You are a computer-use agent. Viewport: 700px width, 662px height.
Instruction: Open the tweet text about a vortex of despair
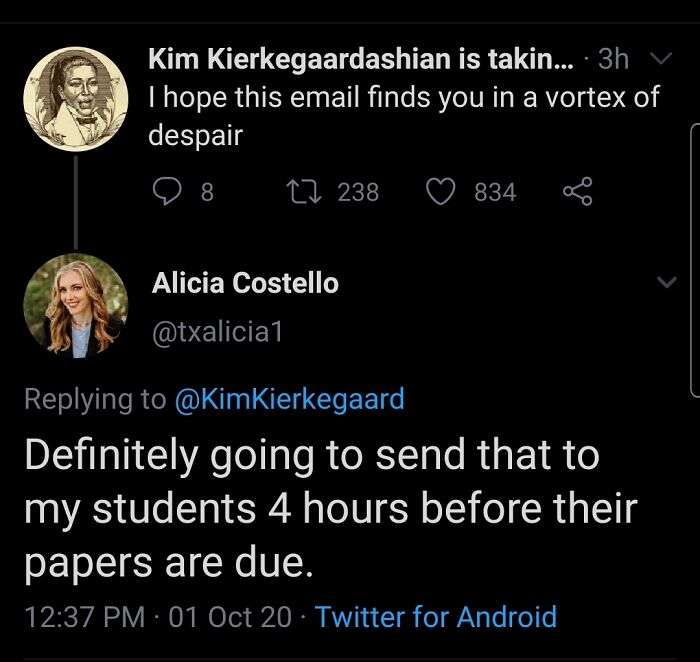[400, 116]
